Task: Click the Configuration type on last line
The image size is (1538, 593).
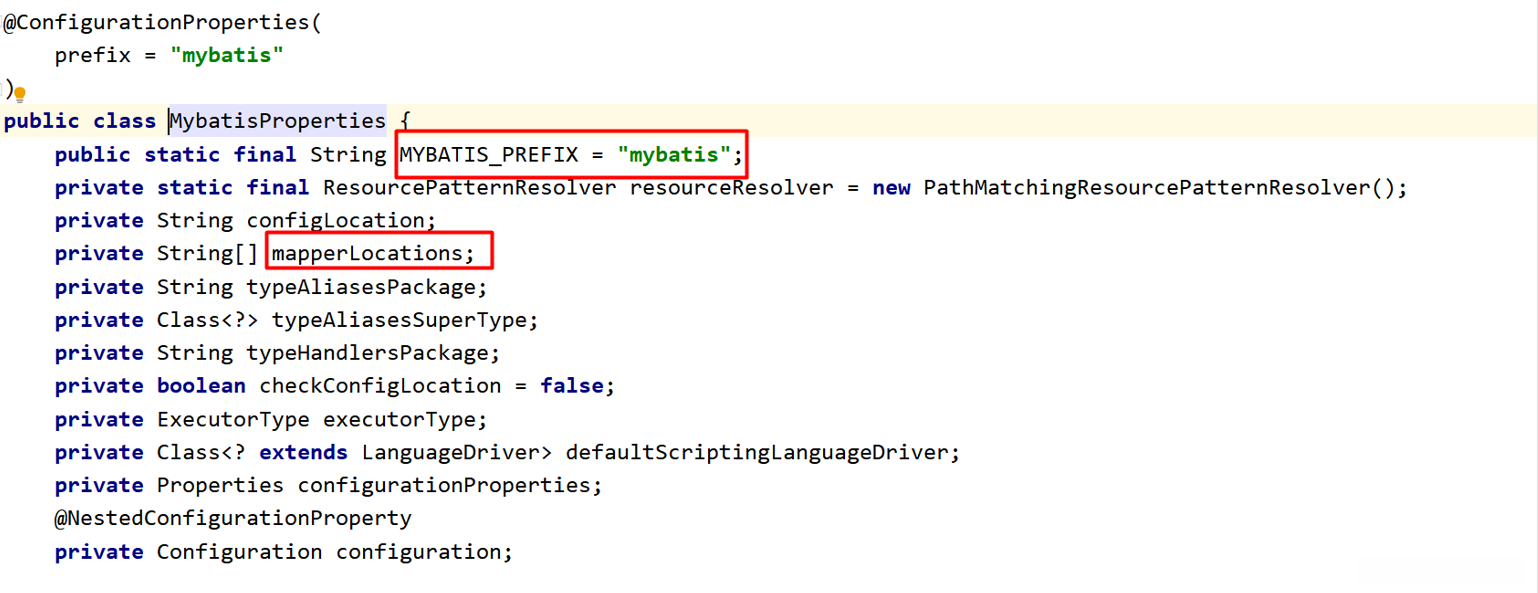Action: tap(239, 552)
